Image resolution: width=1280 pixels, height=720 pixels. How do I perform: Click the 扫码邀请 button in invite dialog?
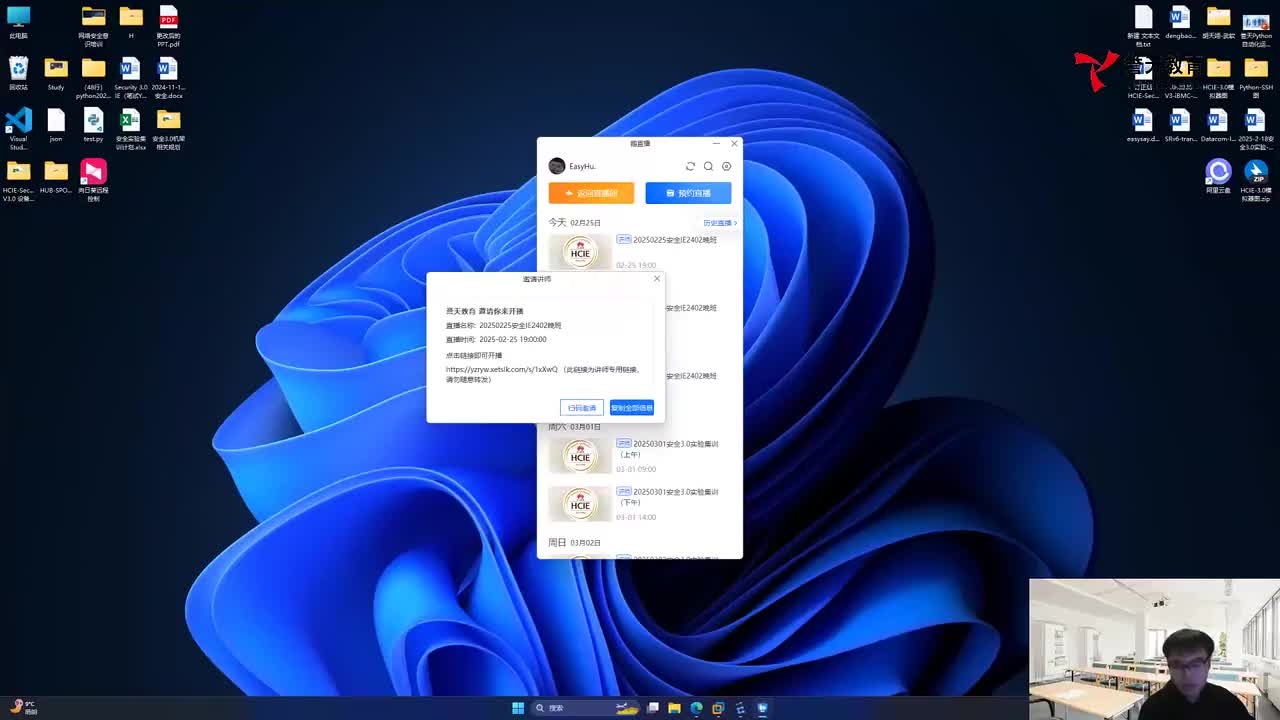point(582,408)
